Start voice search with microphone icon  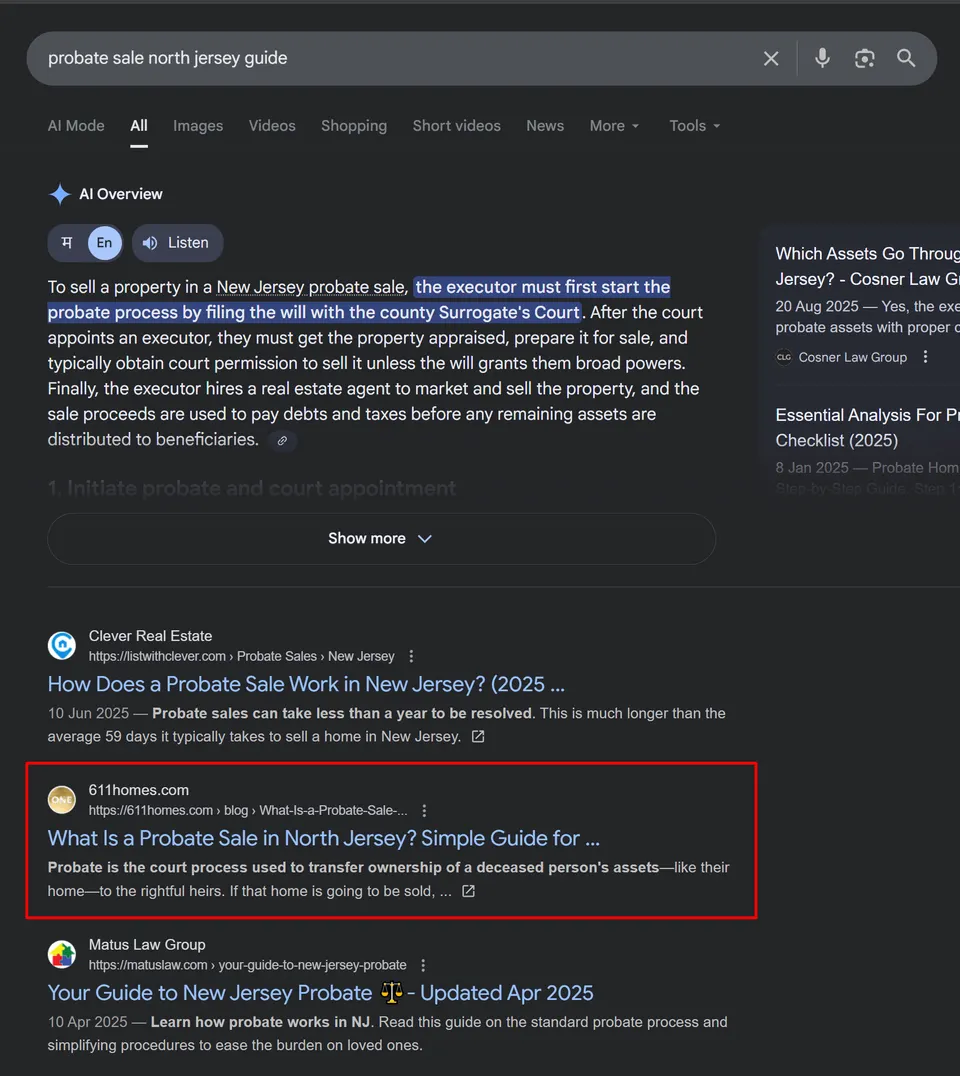[822, 58]
